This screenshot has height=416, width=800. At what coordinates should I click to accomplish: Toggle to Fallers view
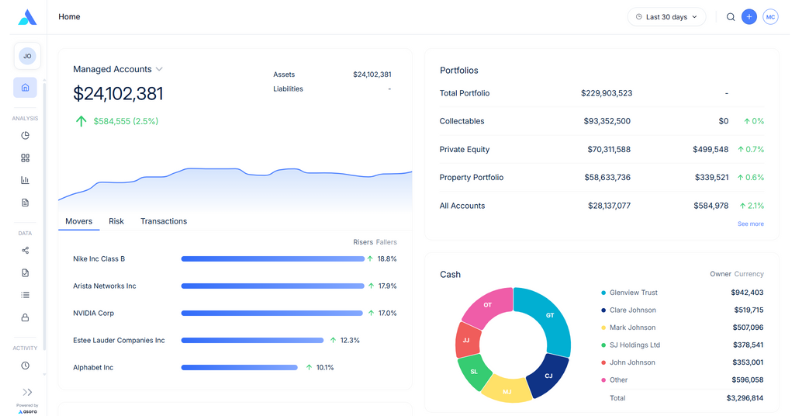click(x=386, y=242)
